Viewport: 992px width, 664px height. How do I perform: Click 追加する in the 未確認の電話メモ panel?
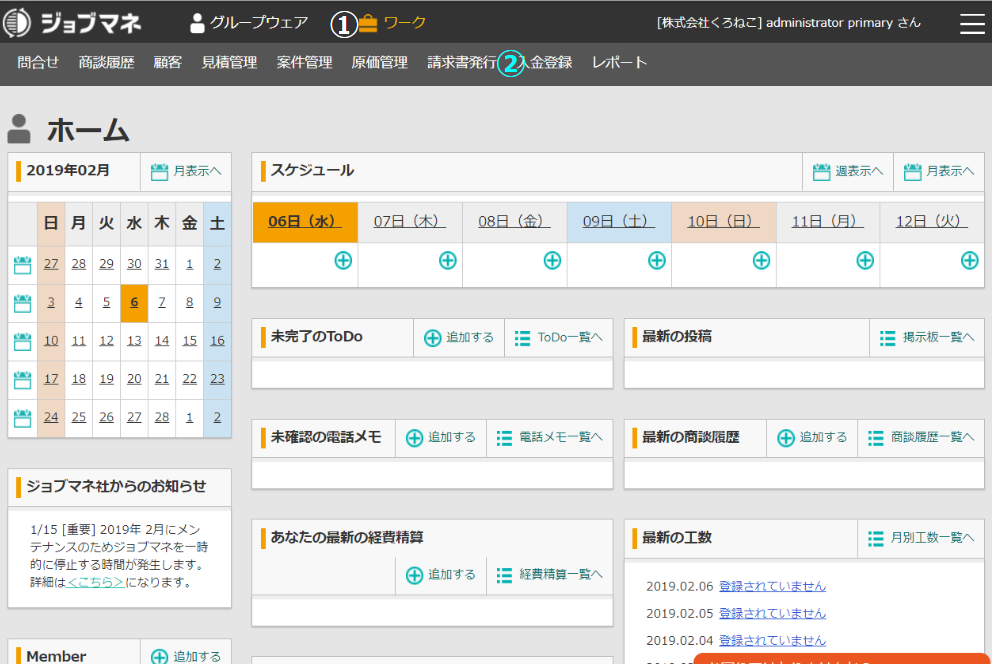point(441,438)
